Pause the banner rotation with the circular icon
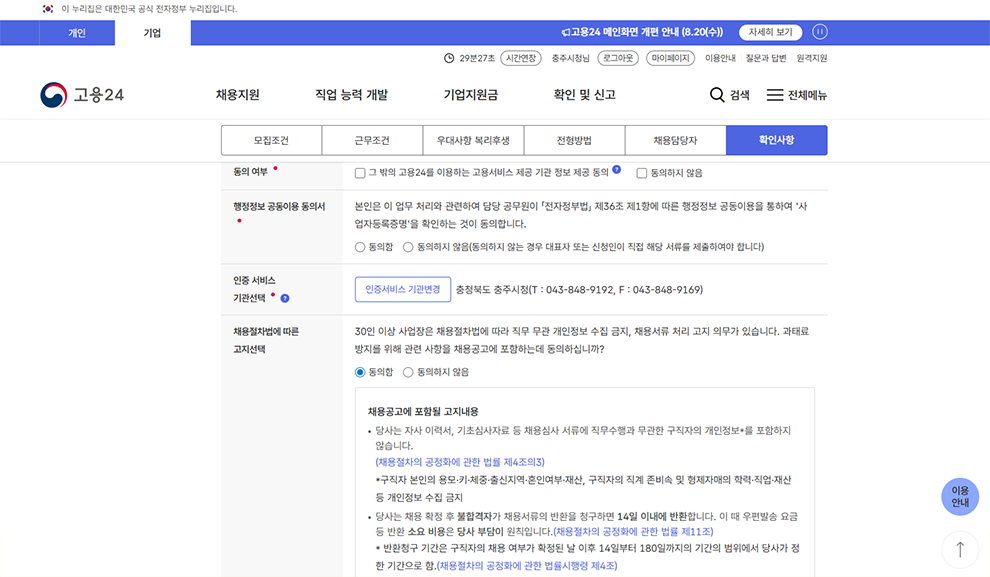The width and height of the screenshot is (990, 577). coord(819,31)
